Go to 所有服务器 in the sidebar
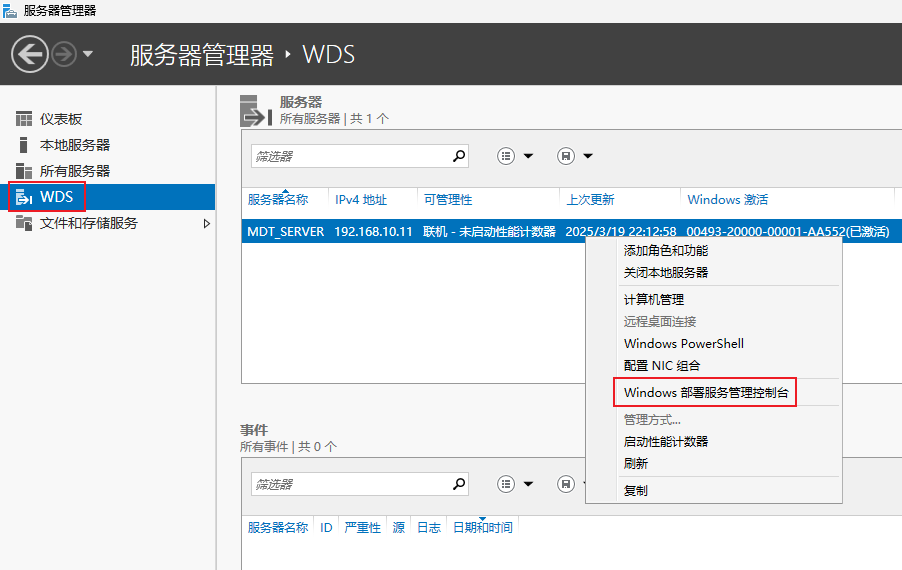 pyautogui.click(x=75, y=171)
